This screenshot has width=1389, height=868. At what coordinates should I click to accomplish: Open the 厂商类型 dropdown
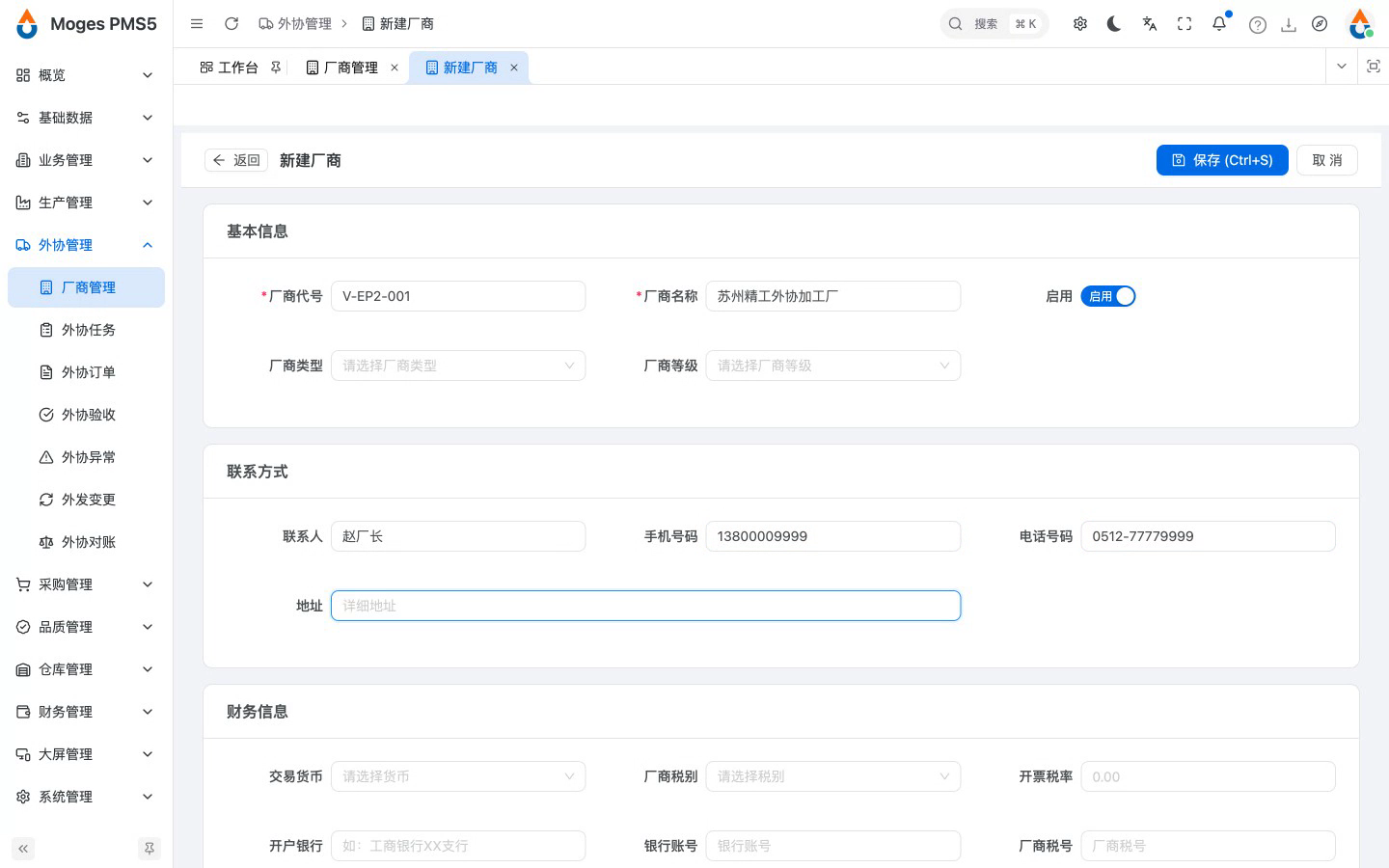458,366
